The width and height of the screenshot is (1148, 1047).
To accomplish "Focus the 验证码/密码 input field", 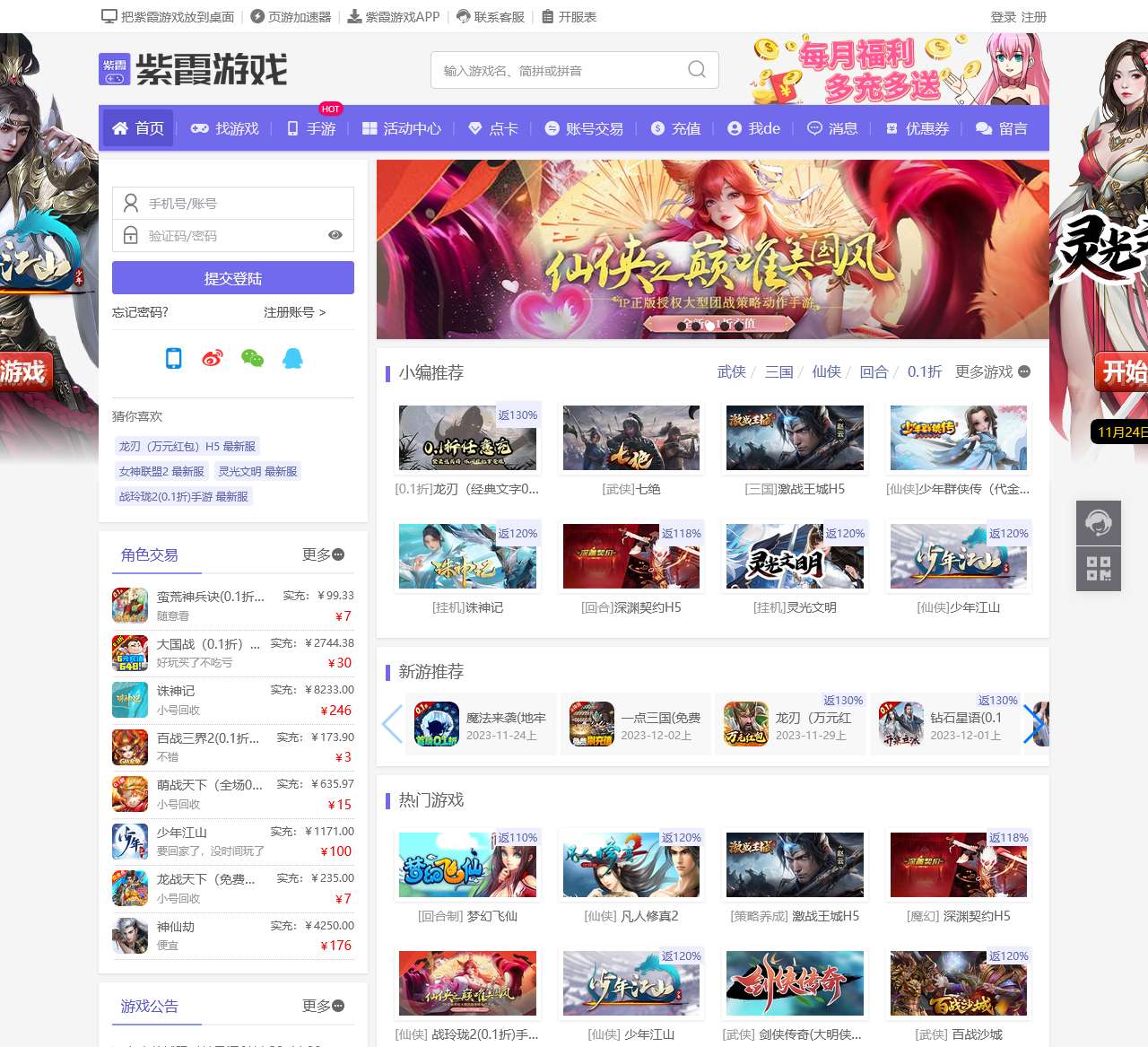I will point(233,235).
